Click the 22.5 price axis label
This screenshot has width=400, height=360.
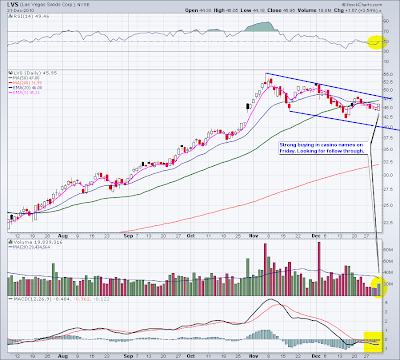point(388,222)
